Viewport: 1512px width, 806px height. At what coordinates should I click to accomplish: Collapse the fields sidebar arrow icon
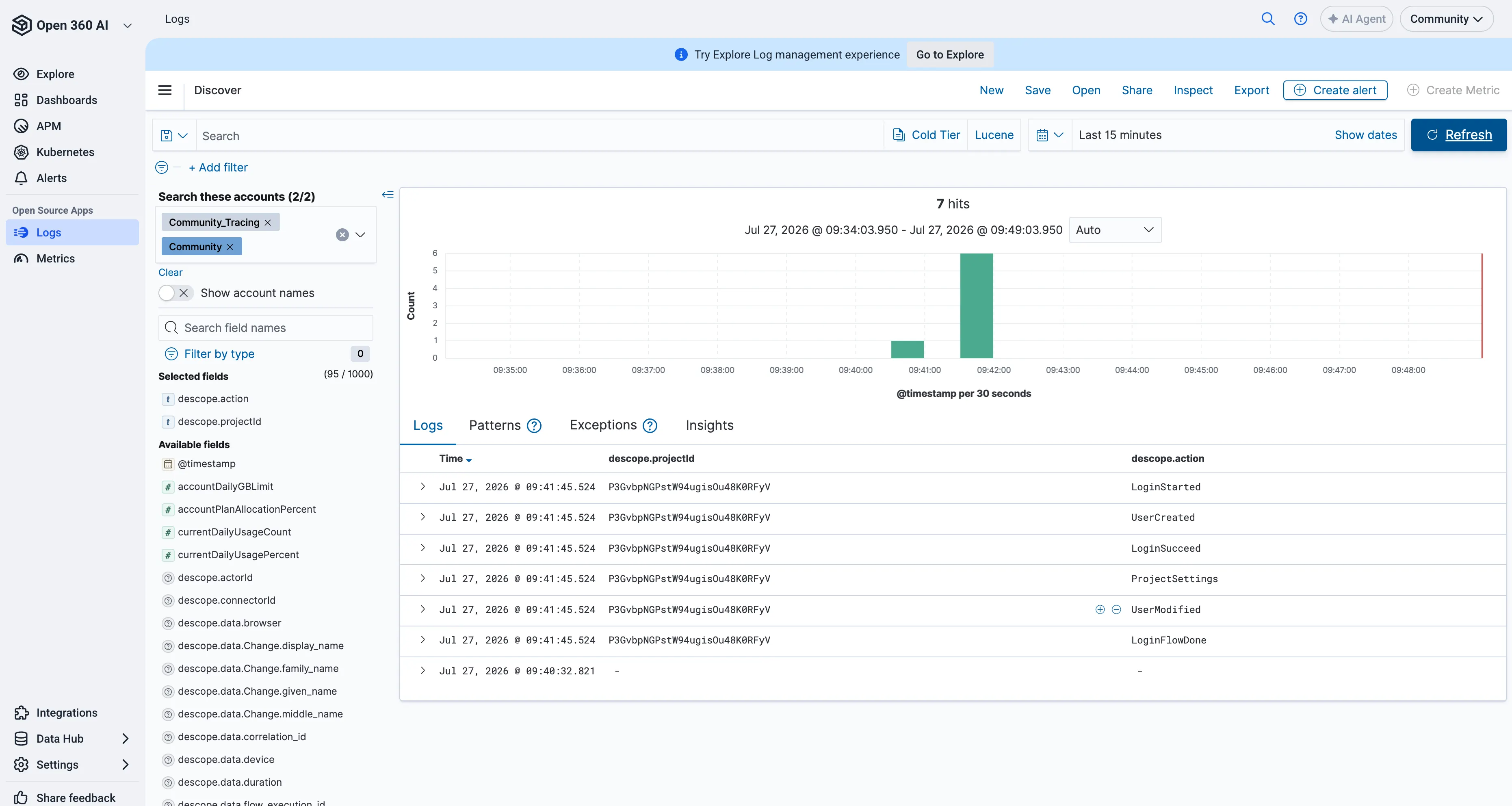click(388, 194)
